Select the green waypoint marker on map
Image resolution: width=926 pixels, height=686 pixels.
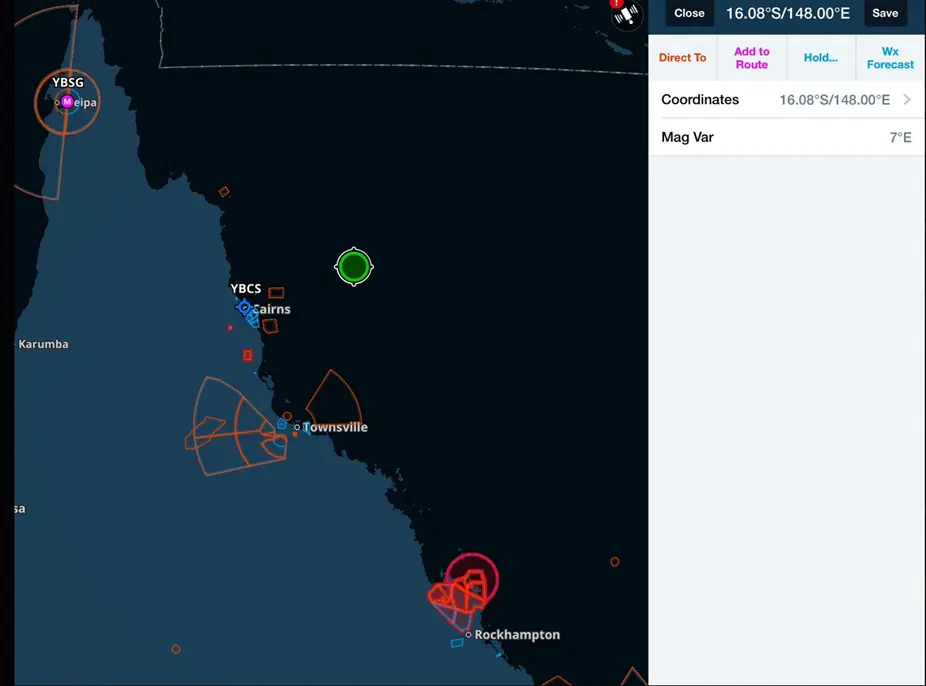pos(353,267)
